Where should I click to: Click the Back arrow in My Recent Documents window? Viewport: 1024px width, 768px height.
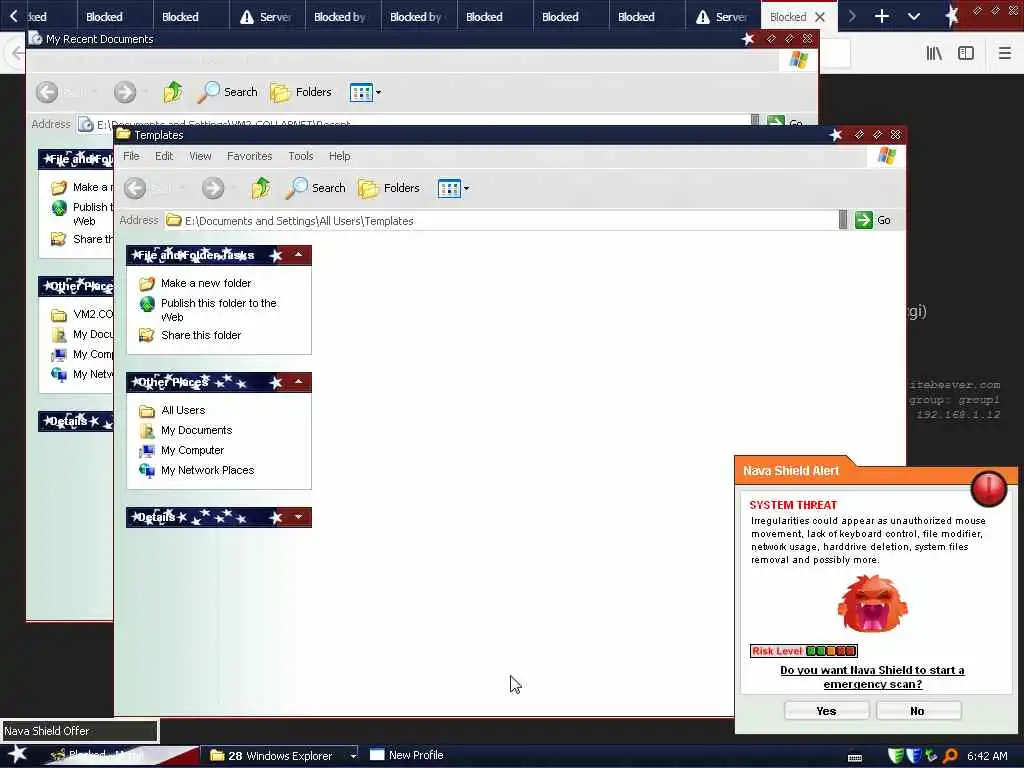(47, 92)
